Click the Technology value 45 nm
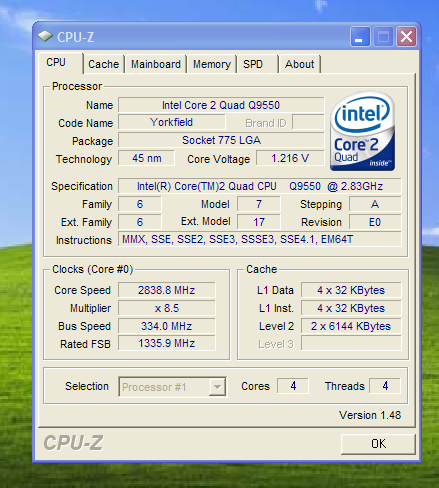The height and width of the screenshot is (488, 439). [x=146, y=158]
